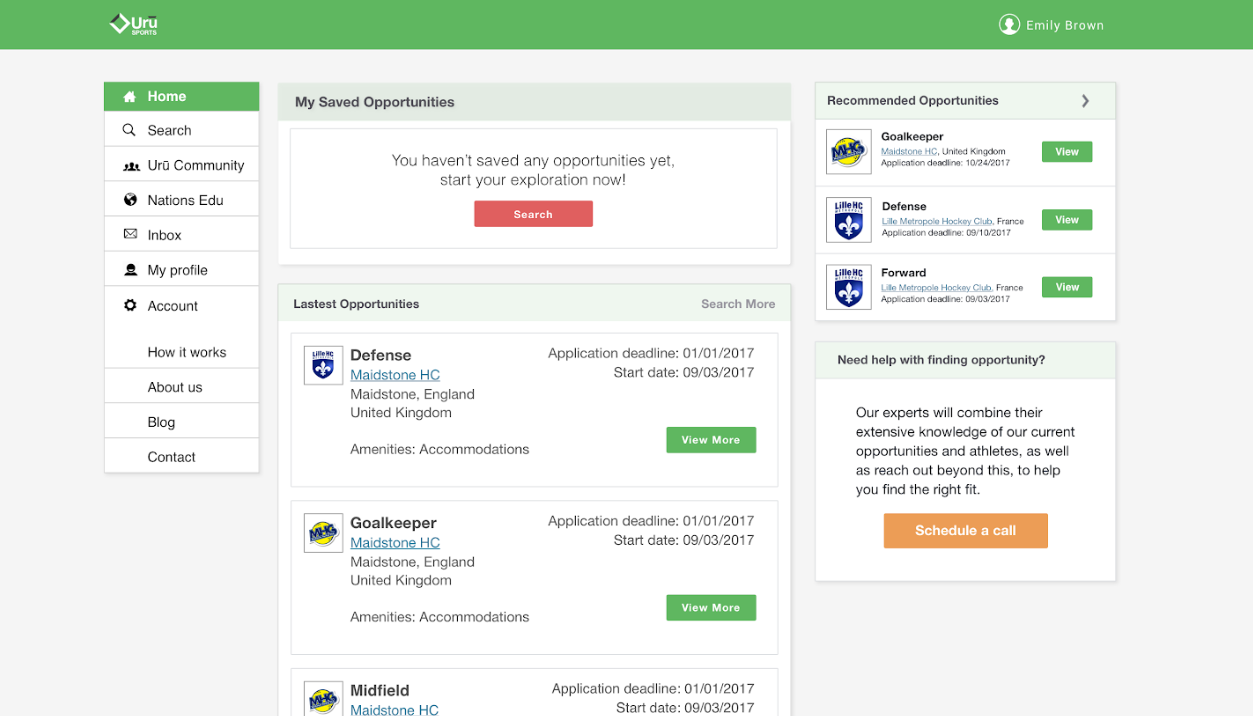Screen dimensions: 1253x716
Task: Open Blog page
Action: (161, 422)
